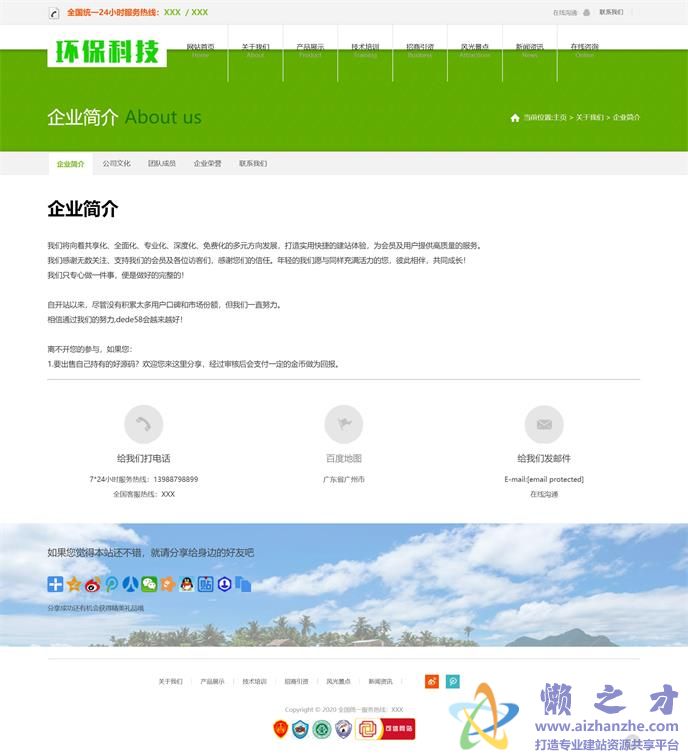
Task: Open the 产品展示 Product nav item
Action: 310,51
